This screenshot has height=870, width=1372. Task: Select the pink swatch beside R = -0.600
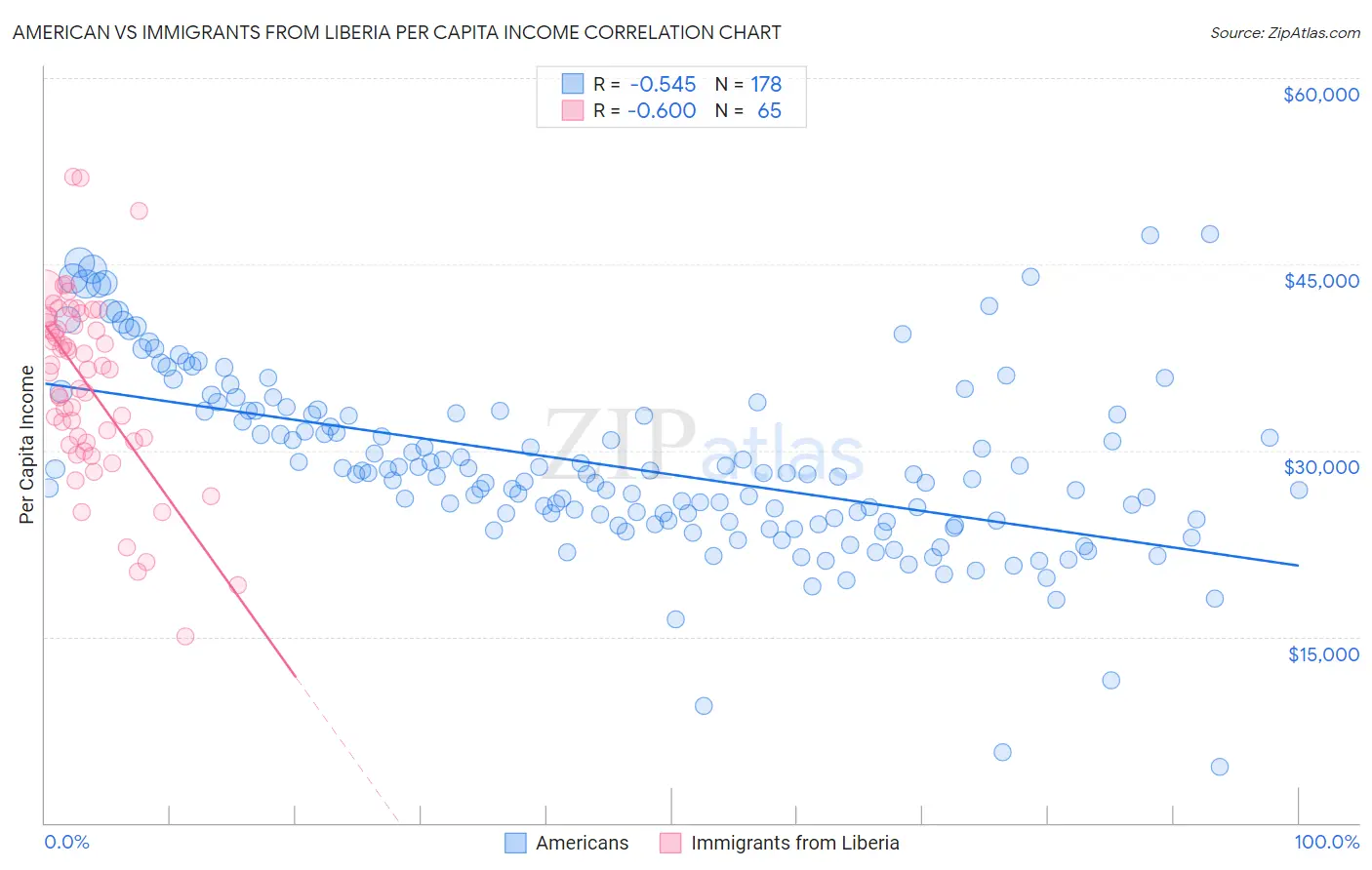(573, 110)
